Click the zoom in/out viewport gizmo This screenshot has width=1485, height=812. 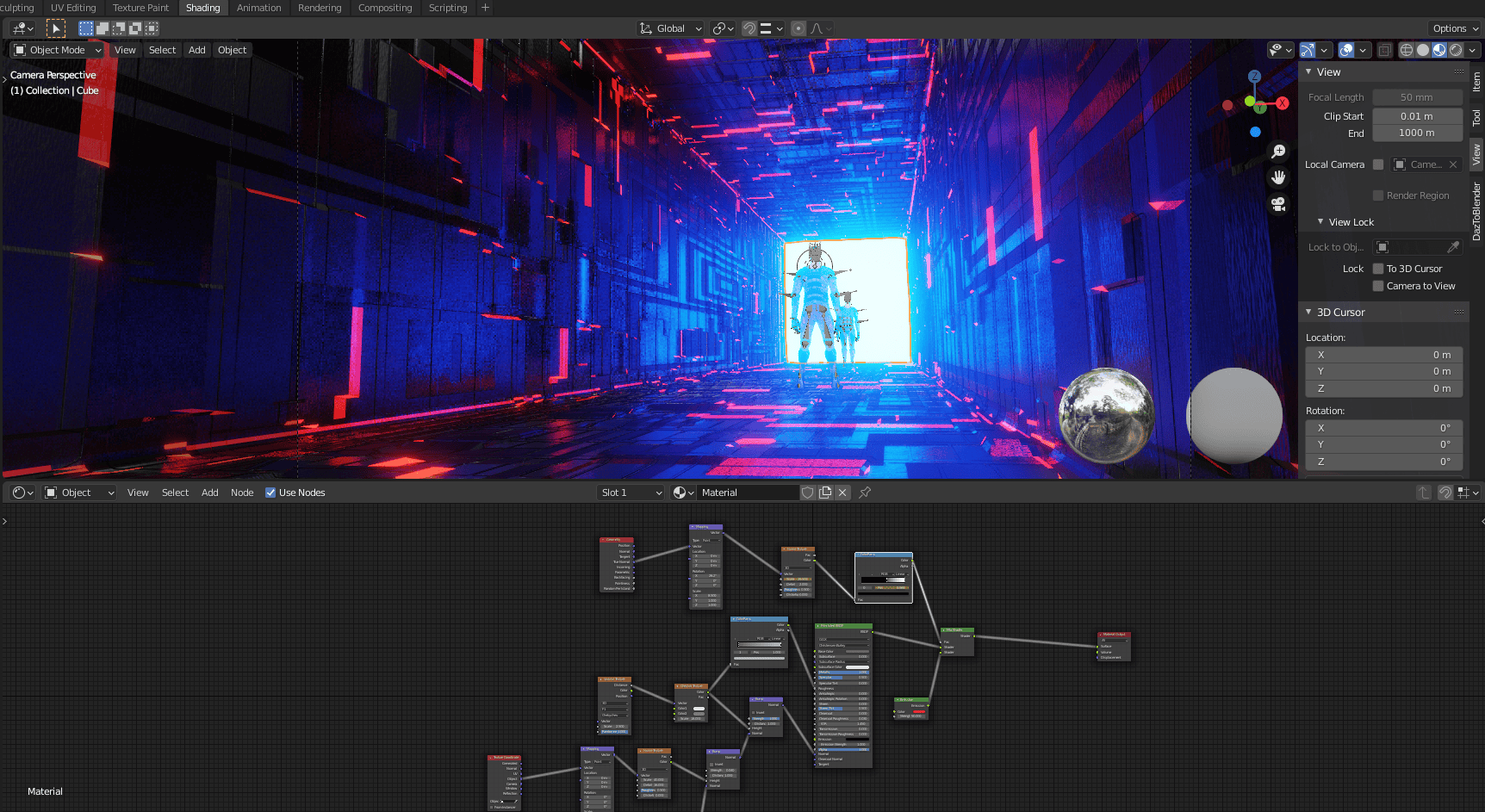tap(1279, 152)
